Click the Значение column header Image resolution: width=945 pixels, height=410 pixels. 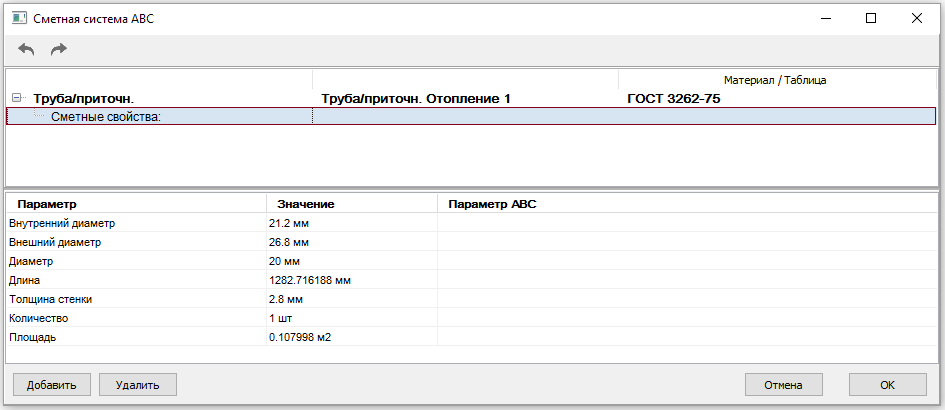tap(352, 204)
